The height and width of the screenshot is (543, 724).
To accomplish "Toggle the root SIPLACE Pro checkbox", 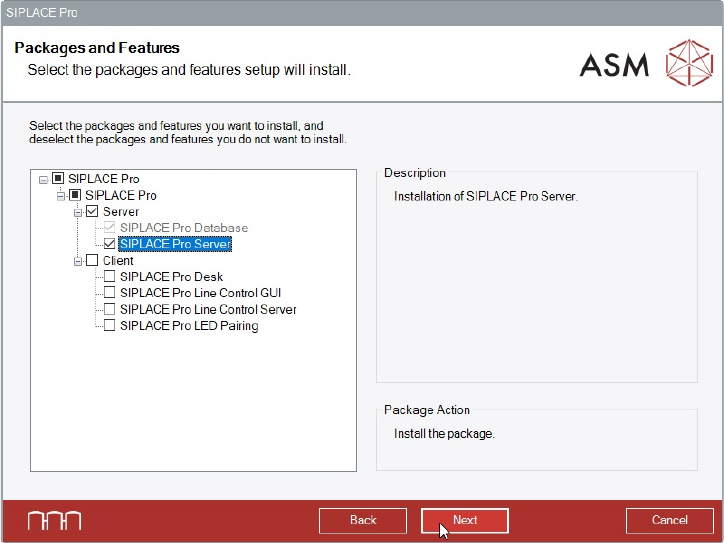I will [58, 178].
